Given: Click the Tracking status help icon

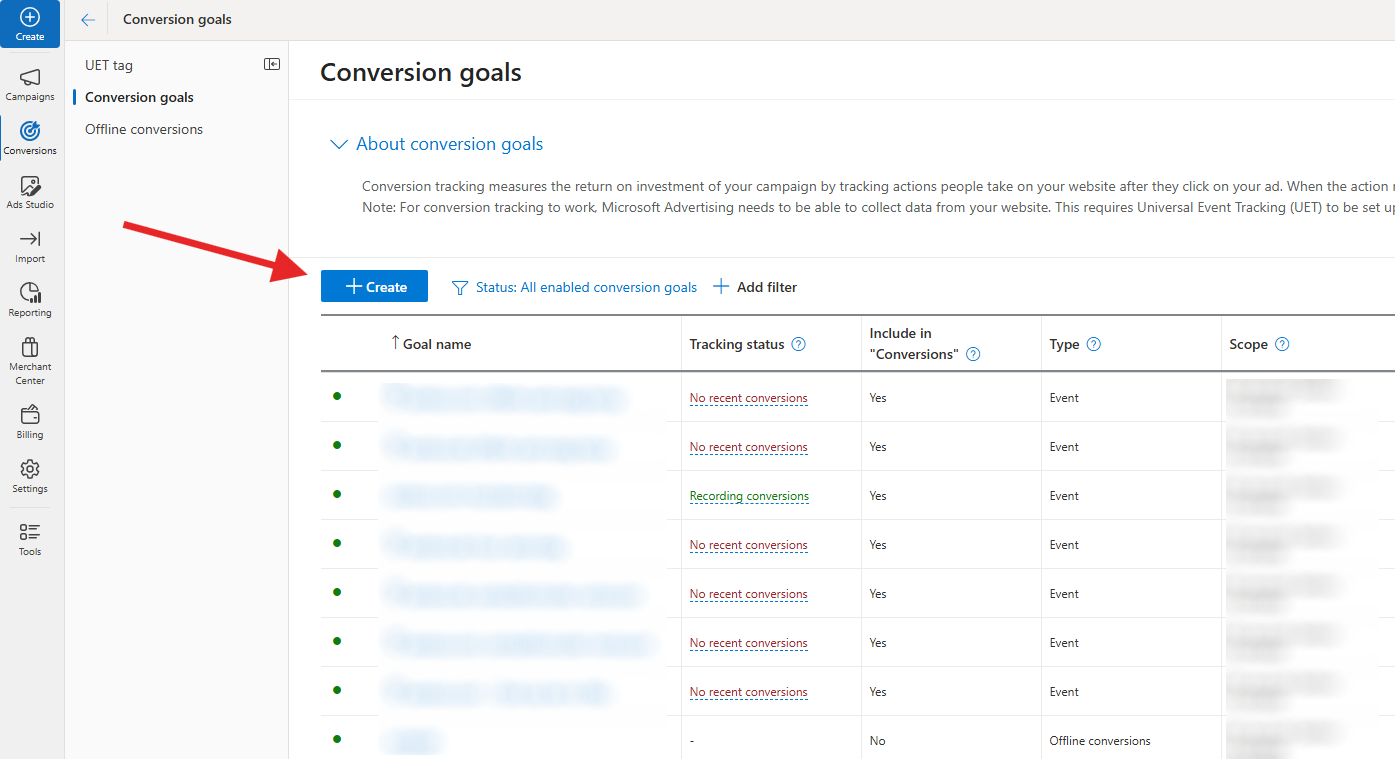Looking at the screenshot, I should [798, 344].
